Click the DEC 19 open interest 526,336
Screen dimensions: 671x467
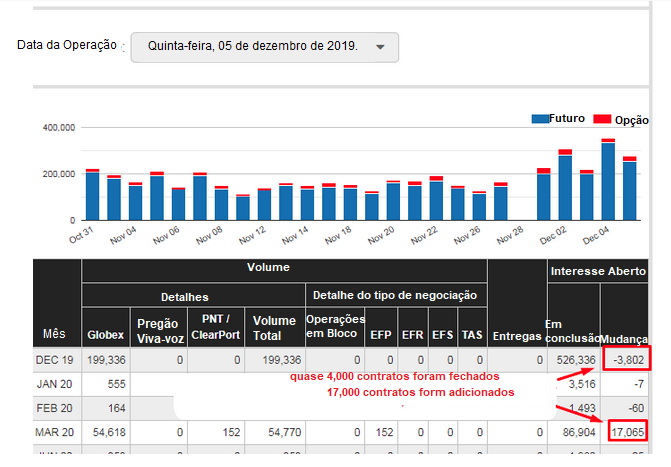[x=576, y=360]
